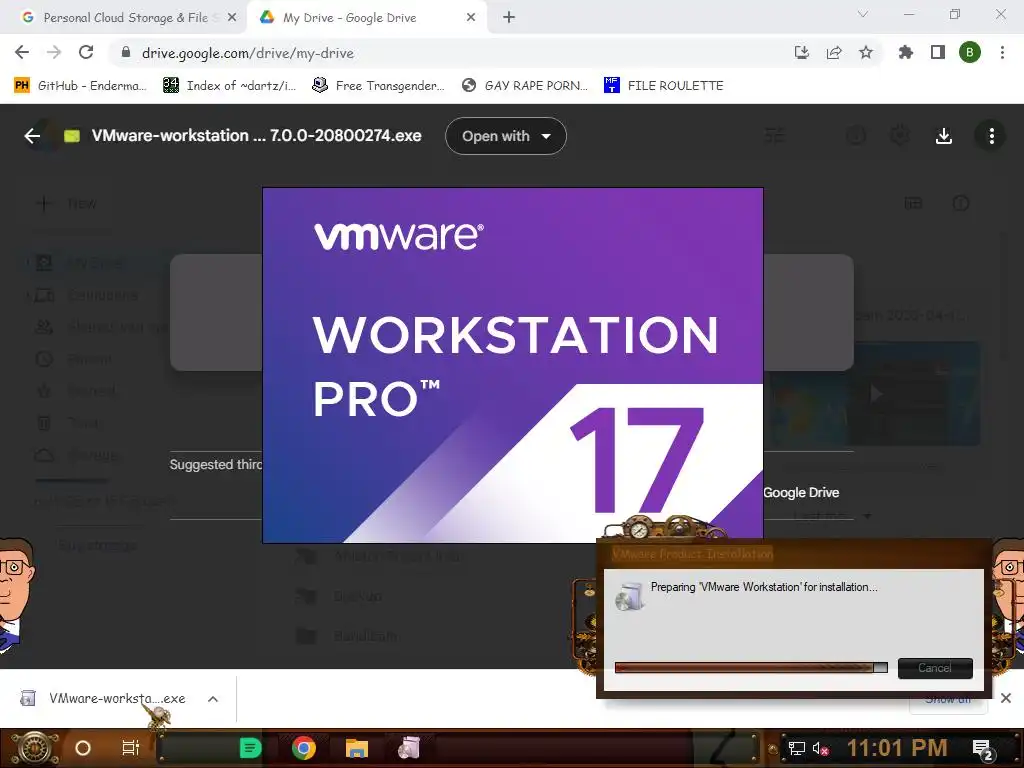The height and width of the screenshot is (768, 1024).
Task: Open more actions menu in Drive preview
Action: point(991,136)
